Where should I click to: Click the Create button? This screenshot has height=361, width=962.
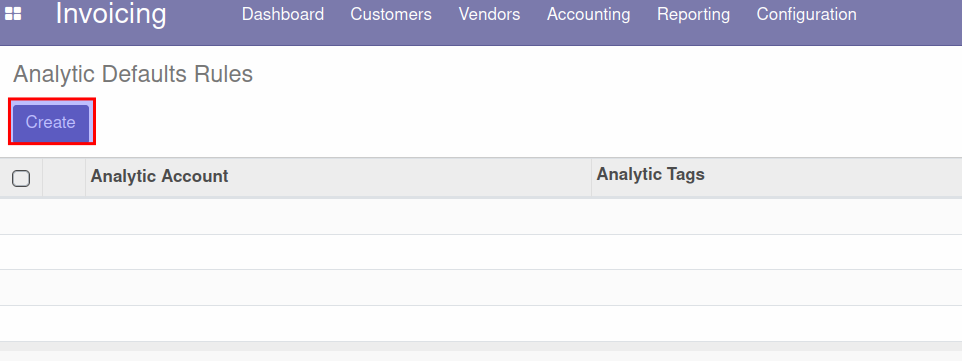coord(51,122)
